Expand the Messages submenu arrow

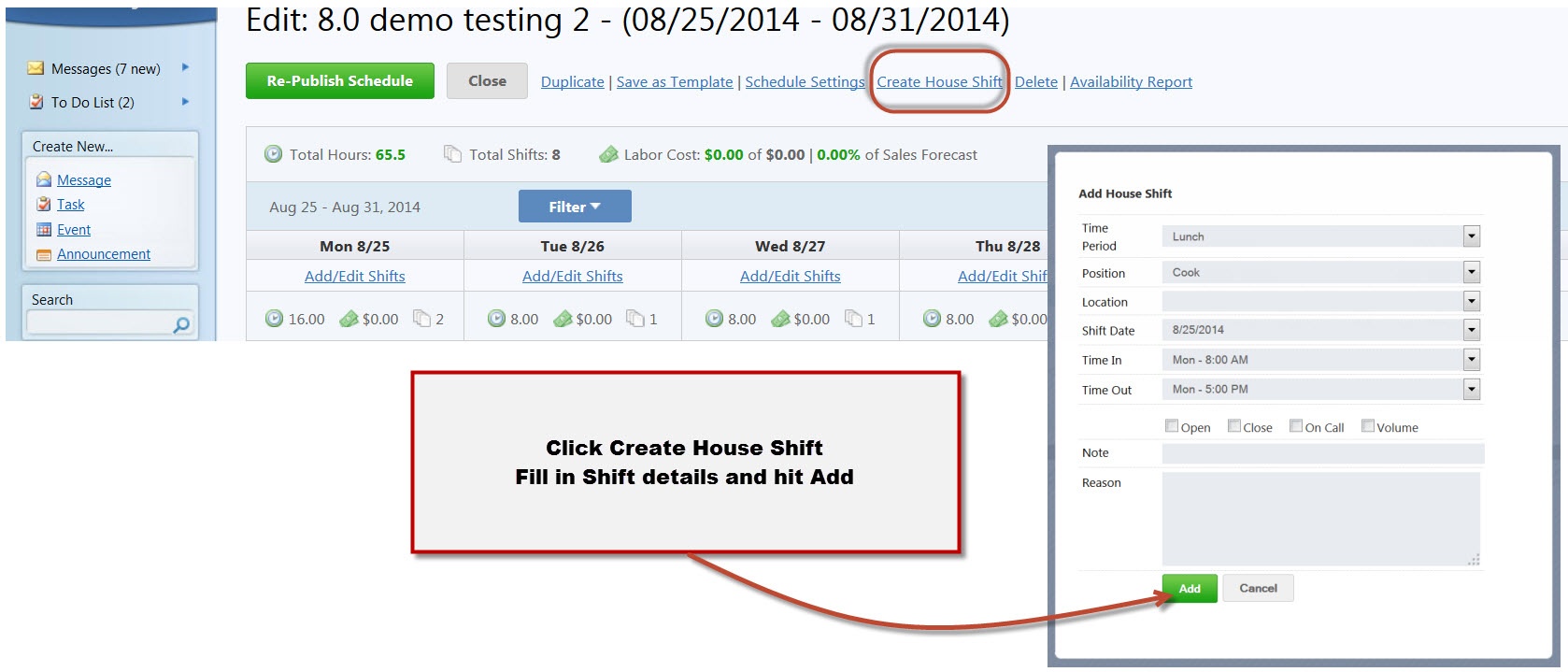[185, 67]
